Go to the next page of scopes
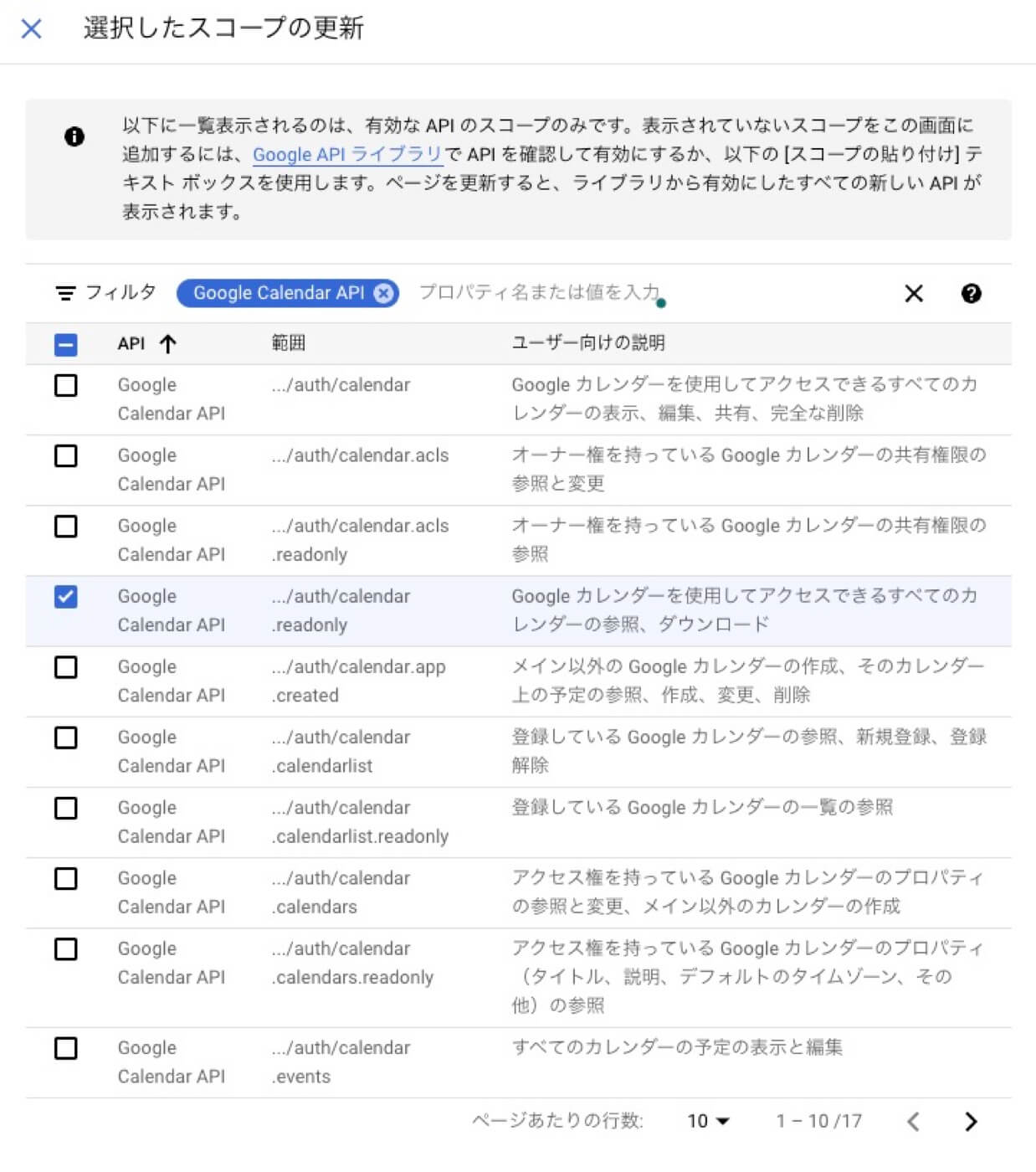The width and height of the screenshot is (1036, 1172). (971, 1120)
